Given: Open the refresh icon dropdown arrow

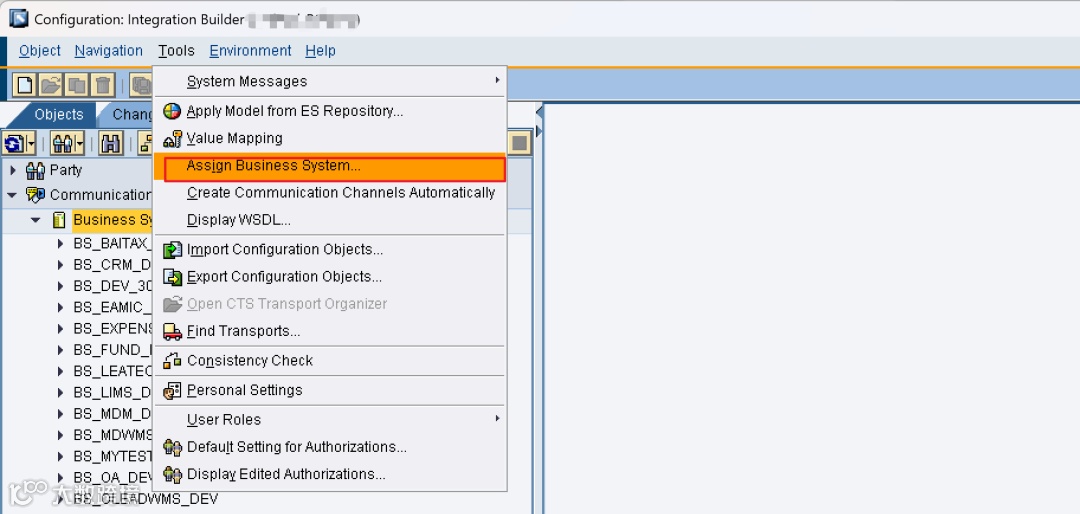Looking at the screenshot, I should coord(30,143).
